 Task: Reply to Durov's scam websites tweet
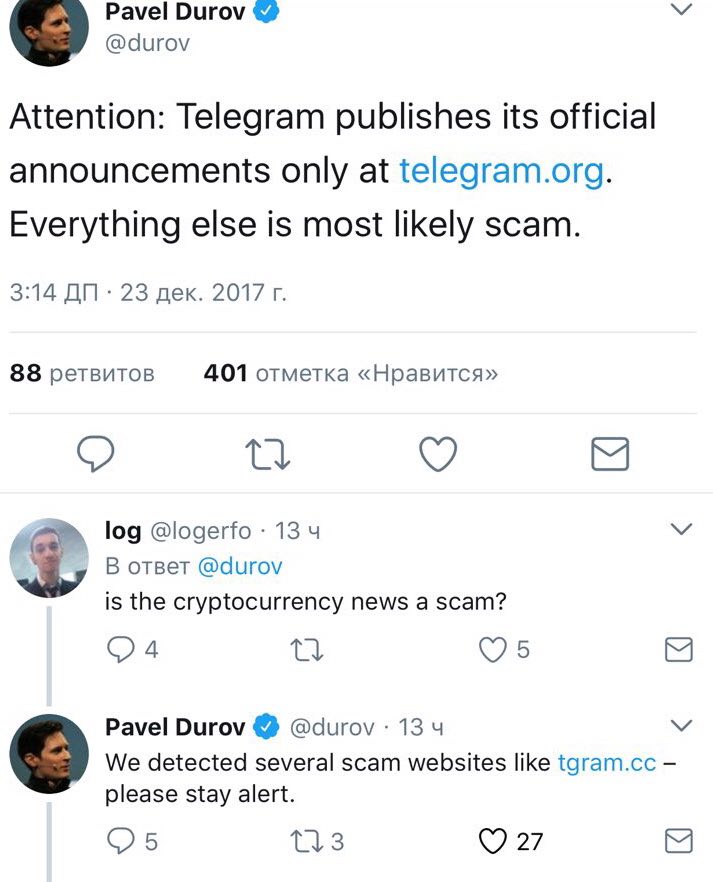(133, 841)
